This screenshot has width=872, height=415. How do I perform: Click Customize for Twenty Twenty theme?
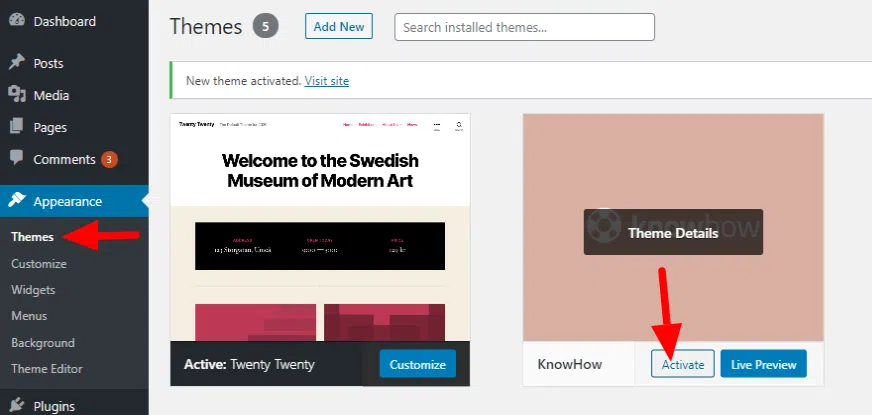(x=417, y=365)
